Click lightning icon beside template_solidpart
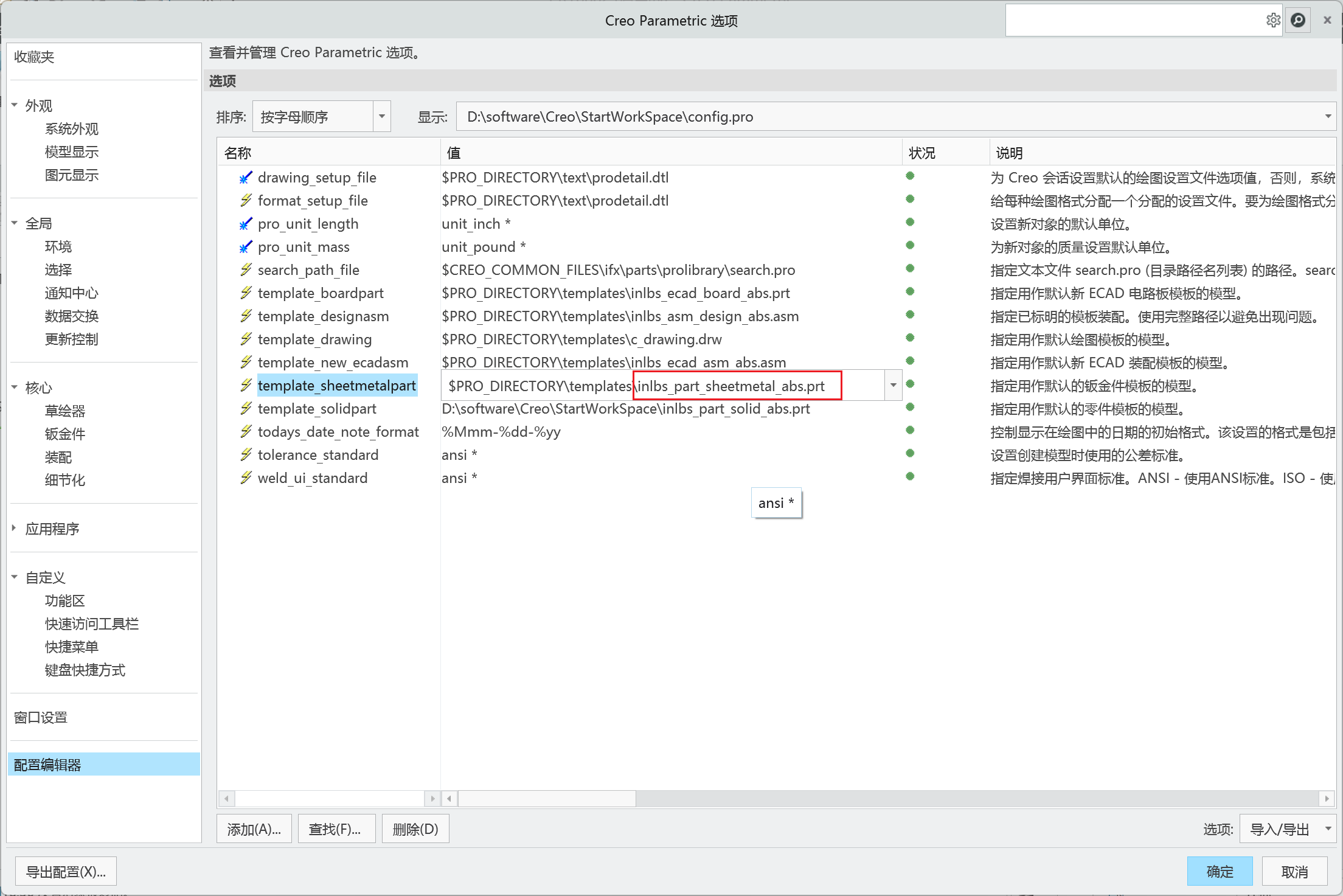Viewport: 1343px width, 896px height. tap(246, 408)
